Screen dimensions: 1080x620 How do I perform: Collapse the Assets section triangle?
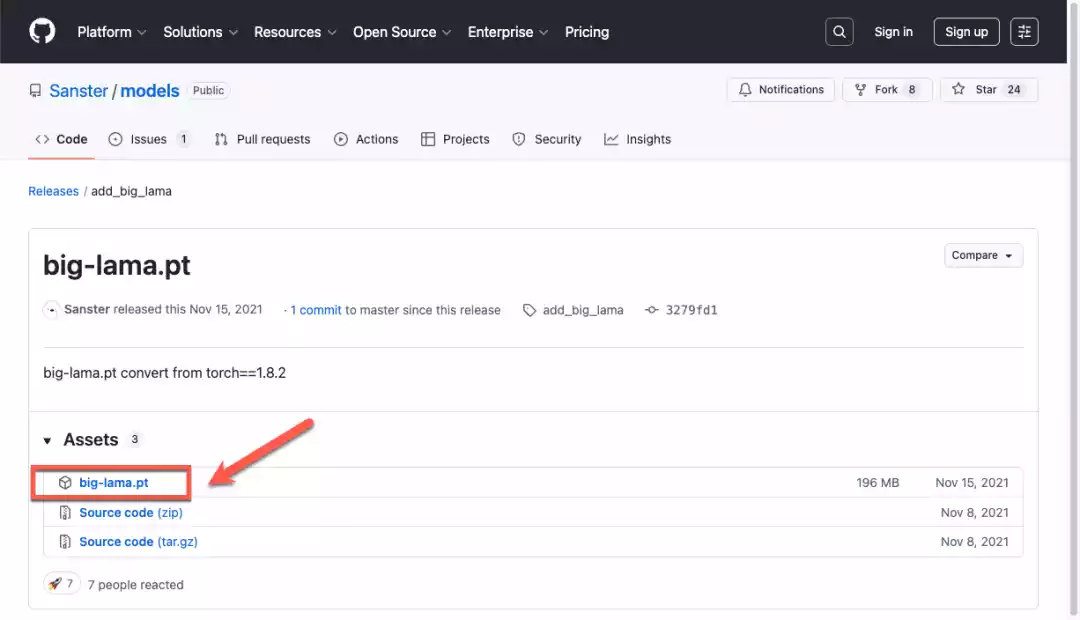(48, 440)
